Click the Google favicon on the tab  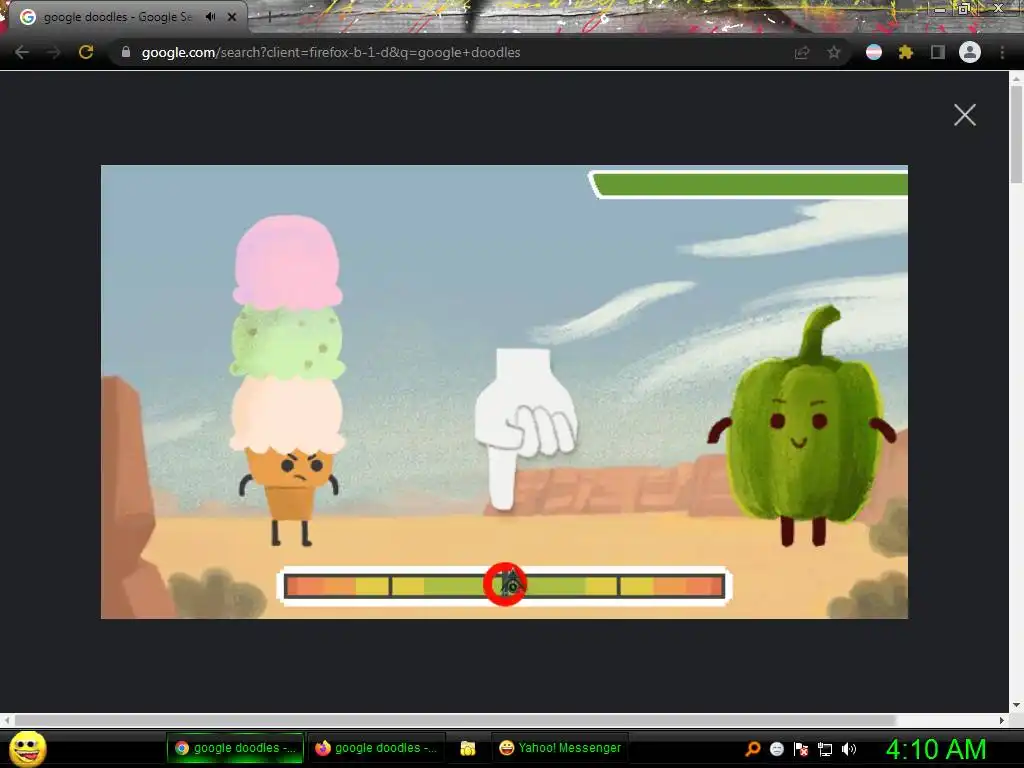(x=27, y=17)
